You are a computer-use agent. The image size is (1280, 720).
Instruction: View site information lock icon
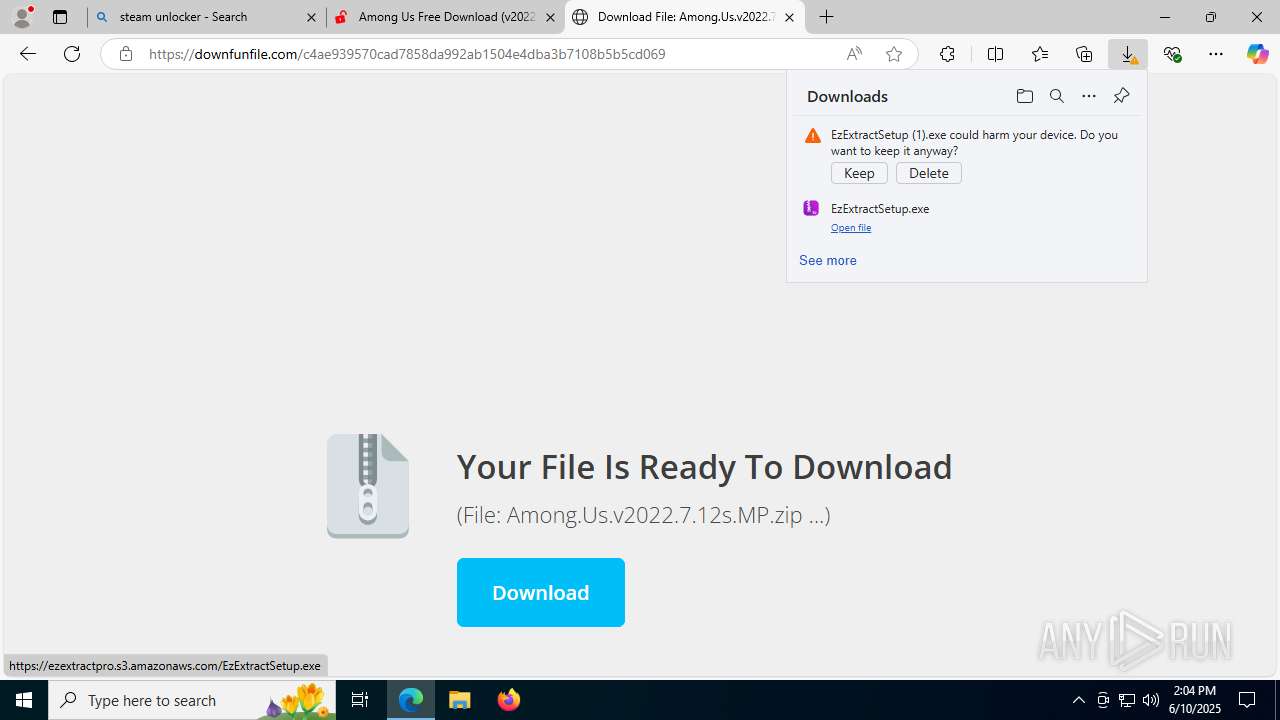point(125,54)
